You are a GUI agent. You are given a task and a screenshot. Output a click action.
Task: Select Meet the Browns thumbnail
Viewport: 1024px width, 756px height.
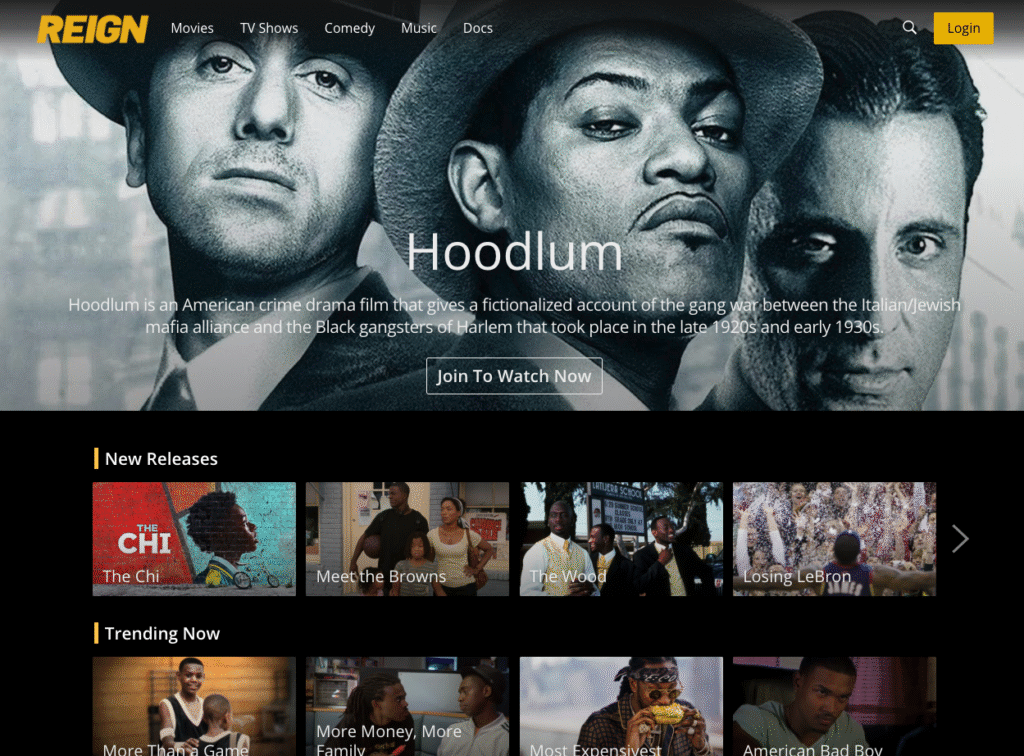point(408,539)
